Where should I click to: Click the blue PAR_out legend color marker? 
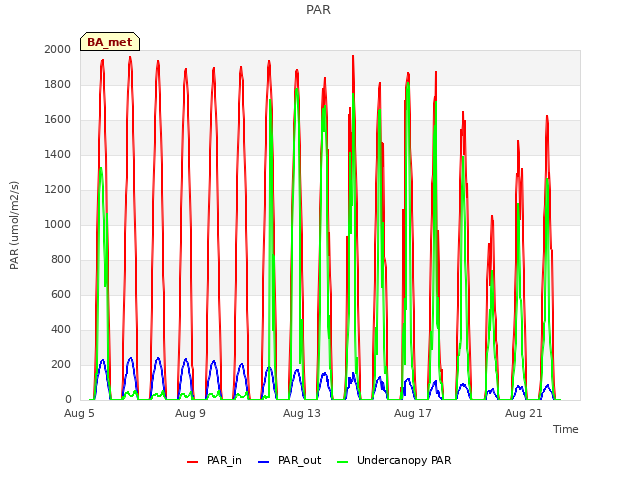tap(264, 462)
